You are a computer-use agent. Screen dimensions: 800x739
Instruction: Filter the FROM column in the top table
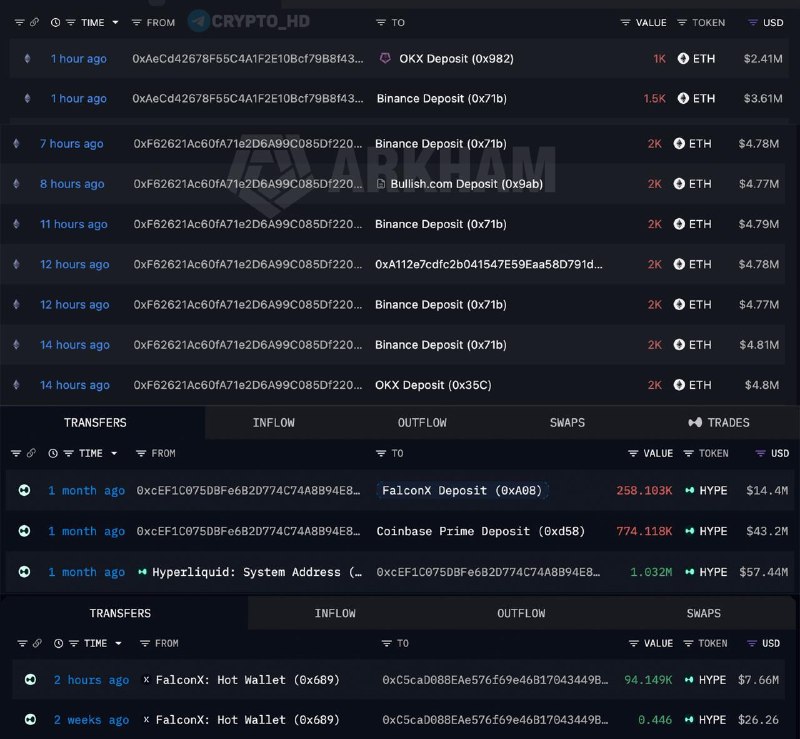[x=136, y=22]
